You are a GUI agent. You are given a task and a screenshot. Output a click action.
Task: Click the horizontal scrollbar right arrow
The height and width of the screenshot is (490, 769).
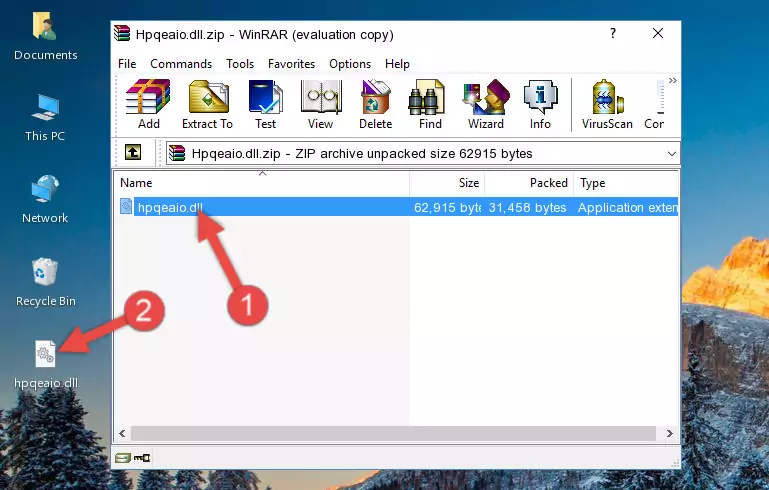[669, 433]
